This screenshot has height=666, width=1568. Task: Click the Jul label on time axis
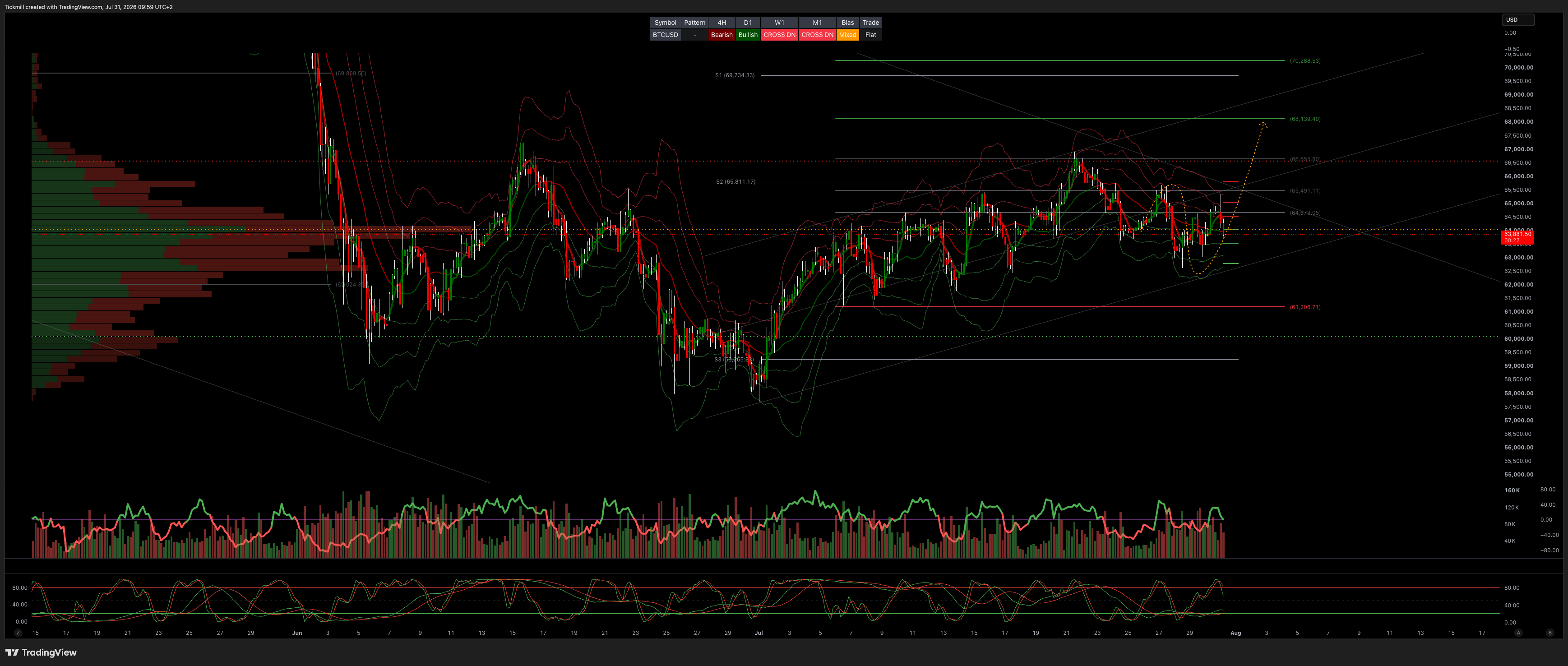coord(759,633)
